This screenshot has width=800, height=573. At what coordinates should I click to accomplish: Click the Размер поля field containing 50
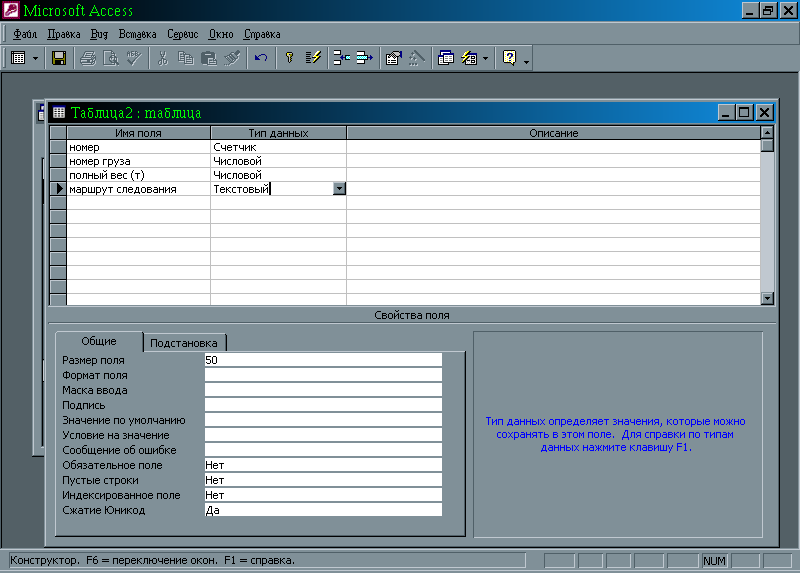click(x=322, y=360)
